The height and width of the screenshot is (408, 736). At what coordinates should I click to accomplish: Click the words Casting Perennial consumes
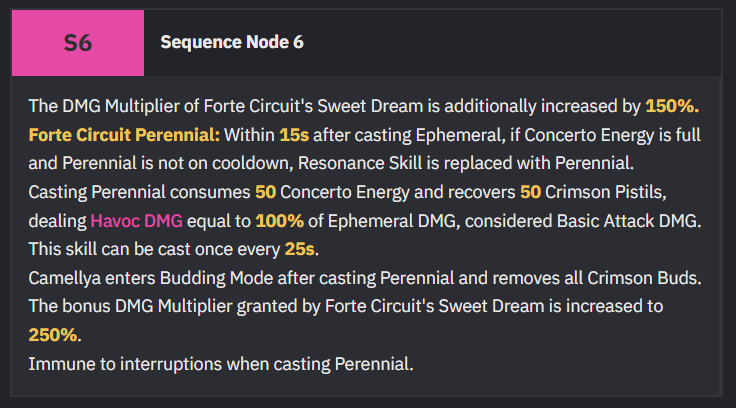coord(139,192)
